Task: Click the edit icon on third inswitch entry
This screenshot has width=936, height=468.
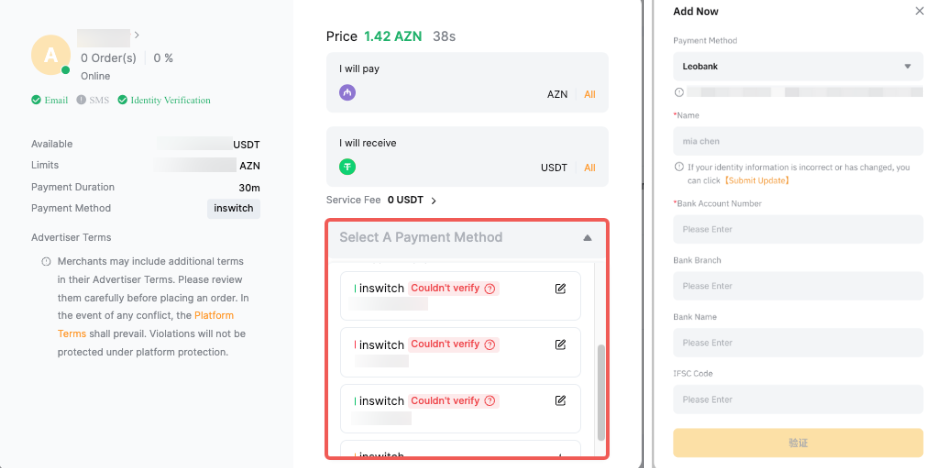Action: click(x=560, y=400)
